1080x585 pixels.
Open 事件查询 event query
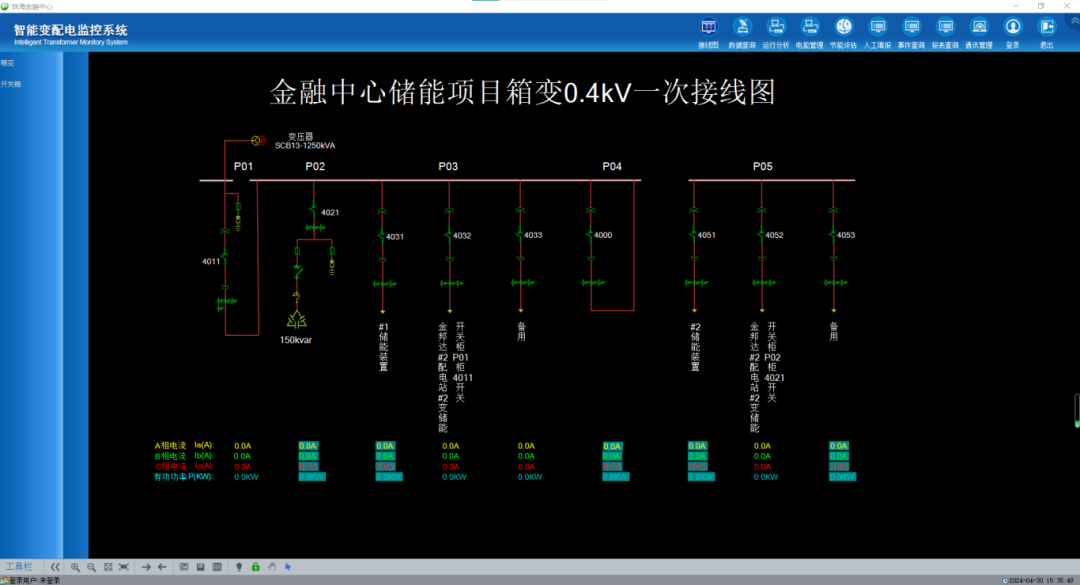tap(911, 32)
